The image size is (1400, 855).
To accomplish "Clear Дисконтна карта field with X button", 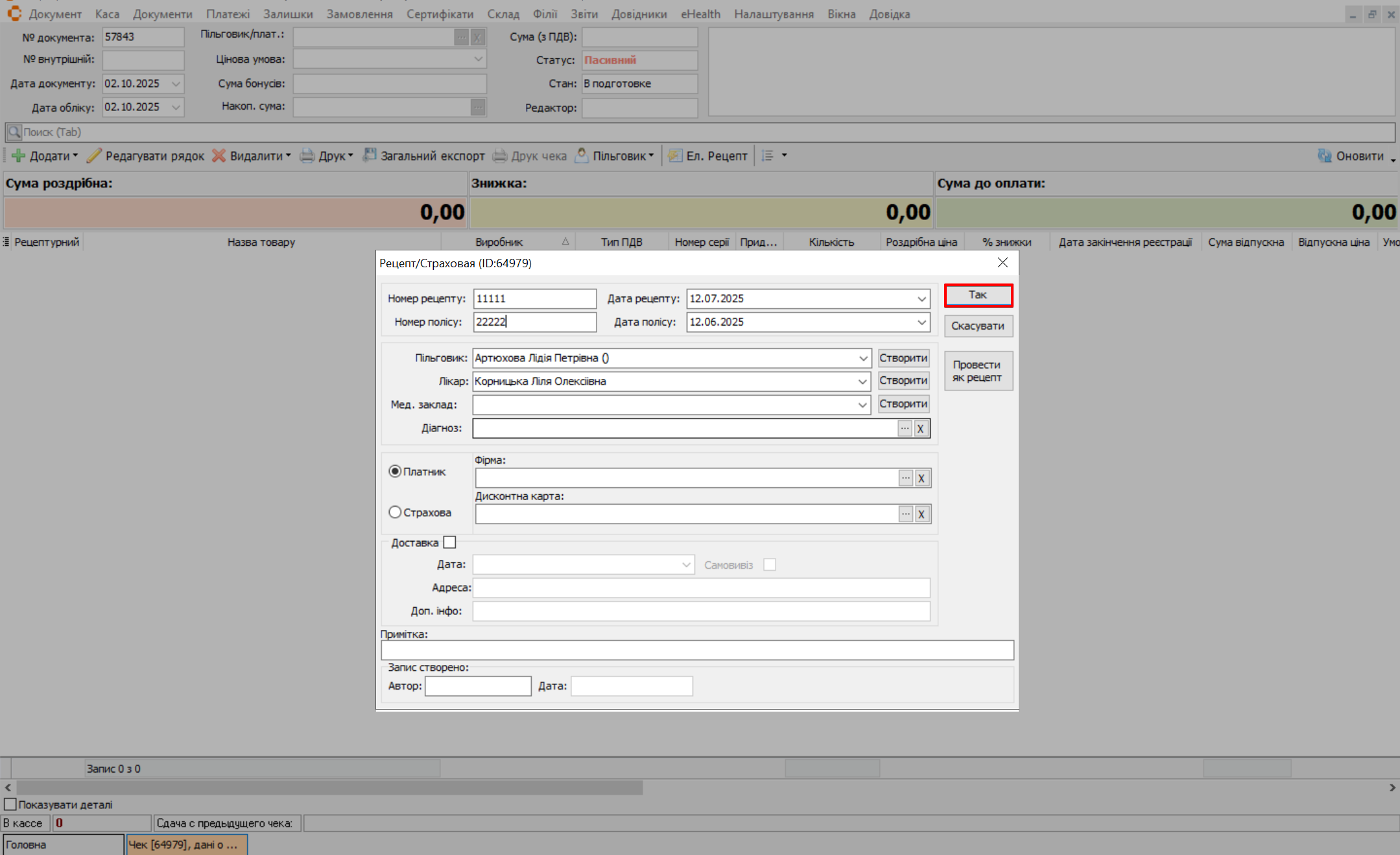I will coord(921,514).
